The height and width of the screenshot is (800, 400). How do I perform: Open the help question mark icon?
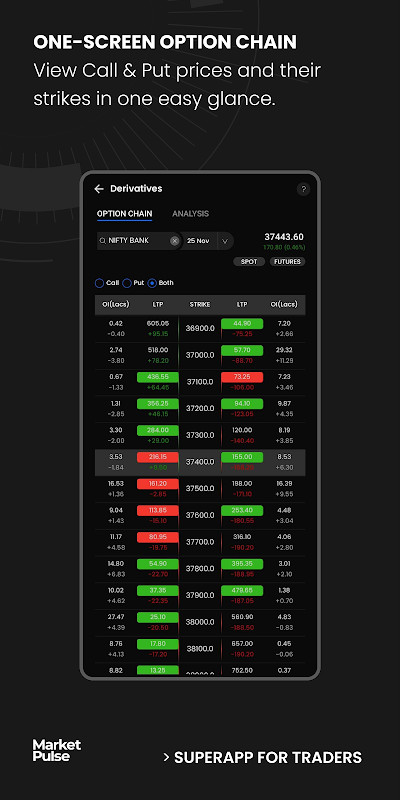coord(303,189)
